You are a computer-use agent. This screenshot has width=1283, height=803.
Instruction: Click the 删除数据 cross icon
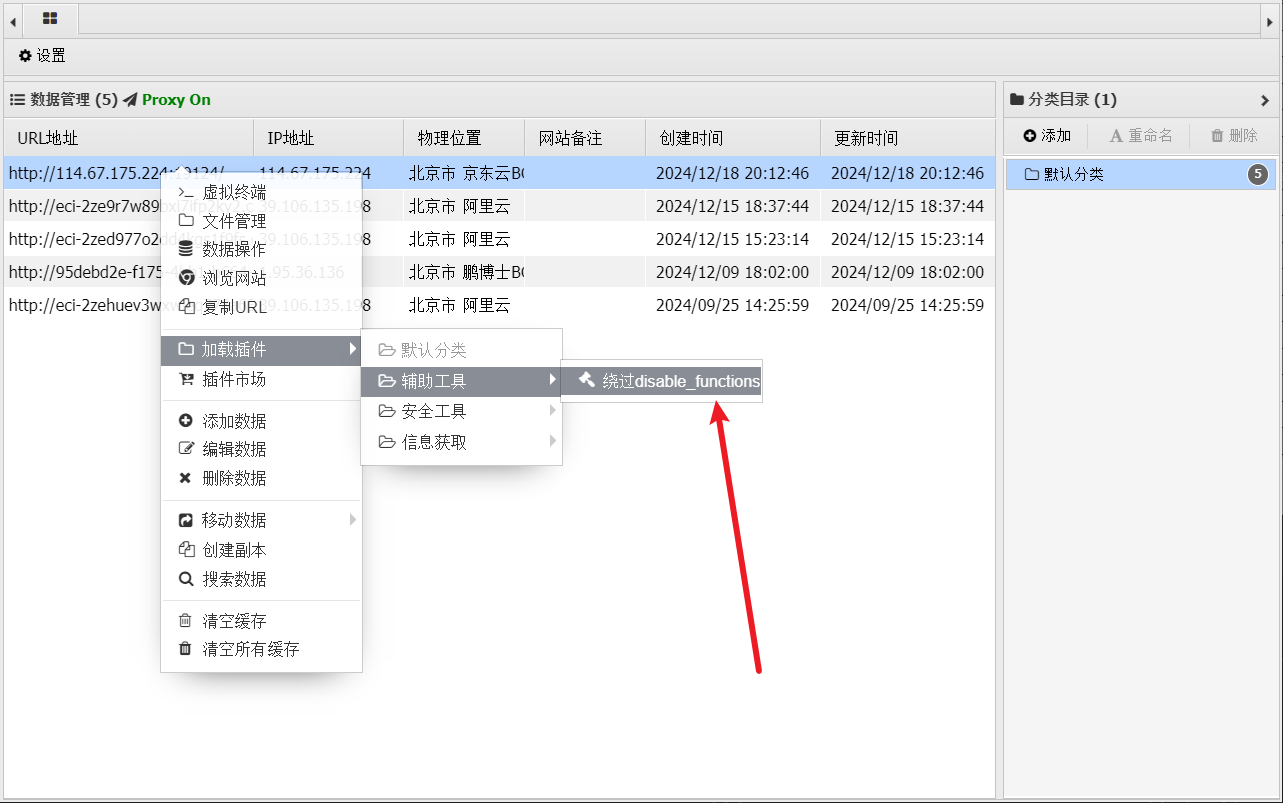pos(185,478)
